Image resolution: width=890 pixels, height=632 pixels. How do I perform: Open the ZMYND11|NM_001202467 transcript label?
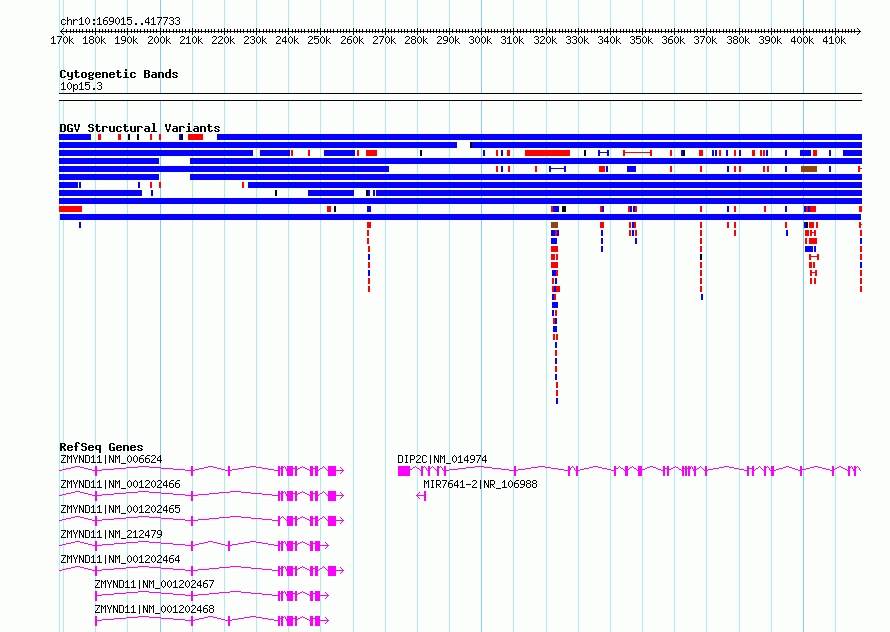tap(154, 584)
